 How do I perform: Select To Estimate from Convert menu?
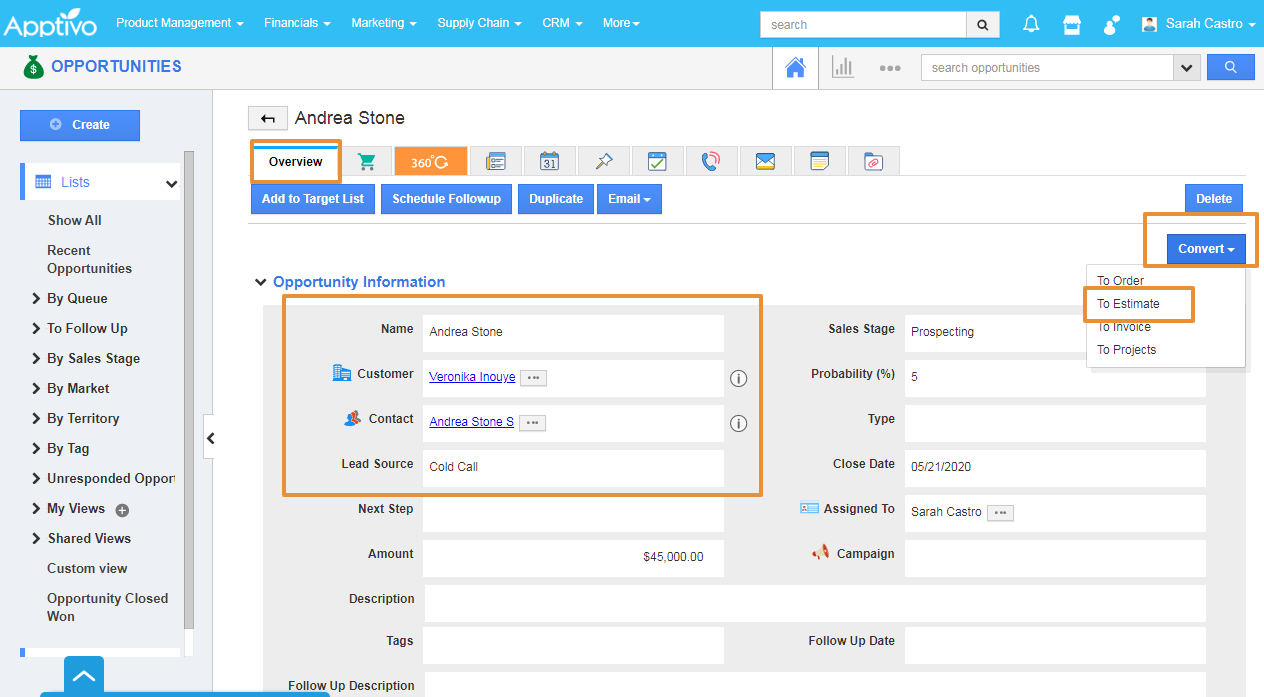[1128, 303]
